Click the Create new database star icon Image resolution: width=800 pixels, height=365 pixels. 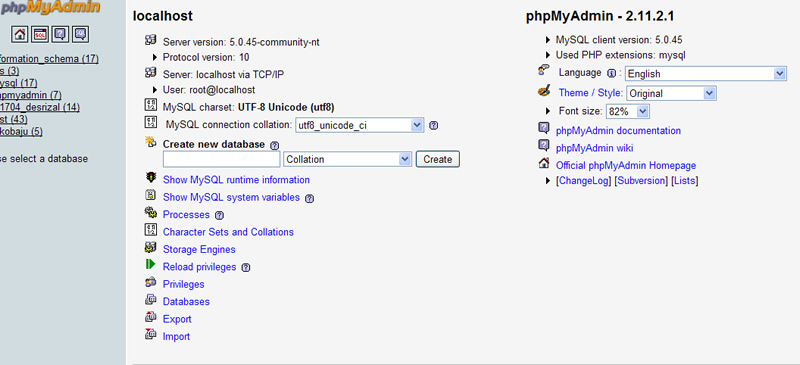click(x=151, y=142)
